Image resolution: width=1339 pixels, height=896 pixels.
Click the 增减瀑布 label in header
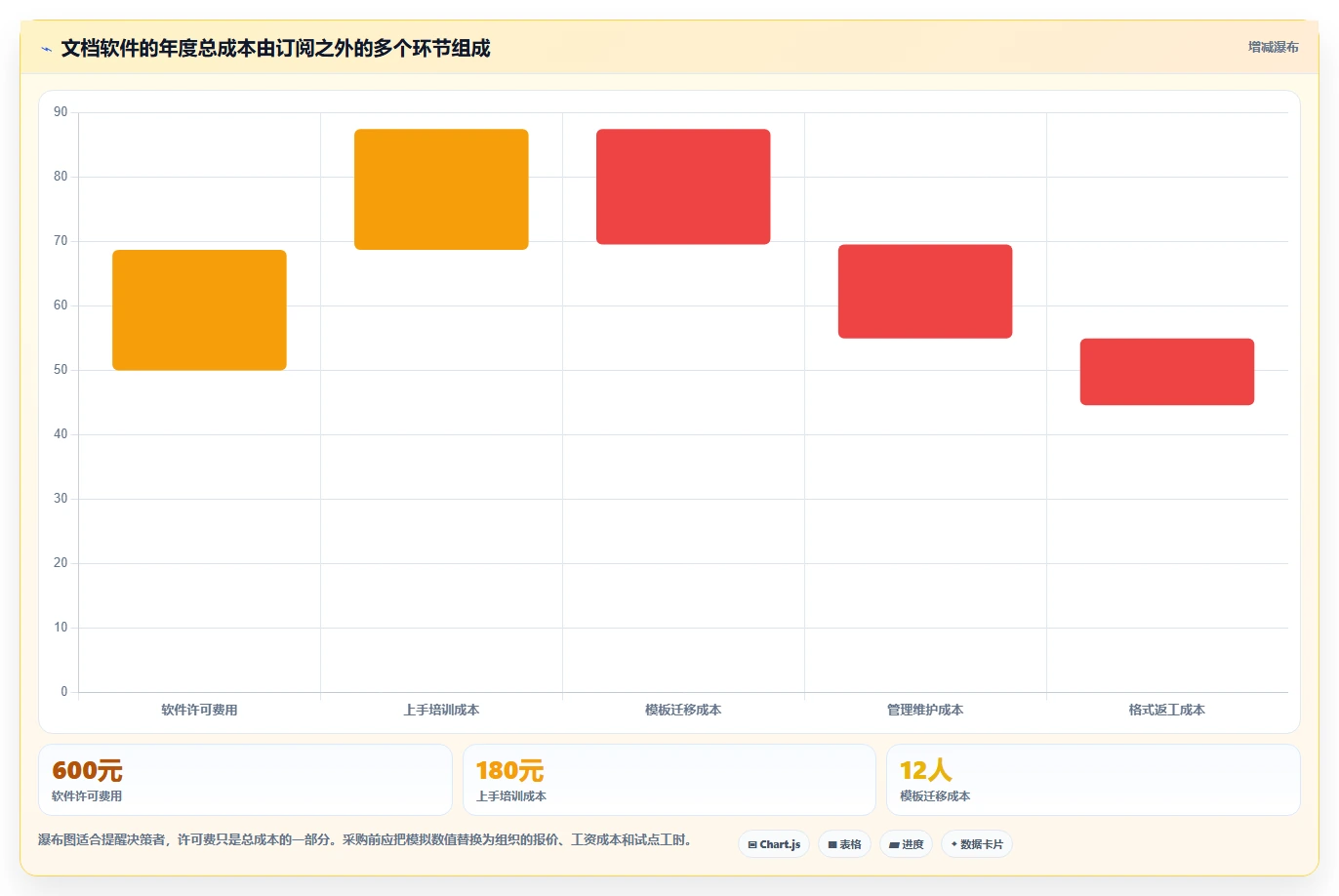tap(1274, 47)
